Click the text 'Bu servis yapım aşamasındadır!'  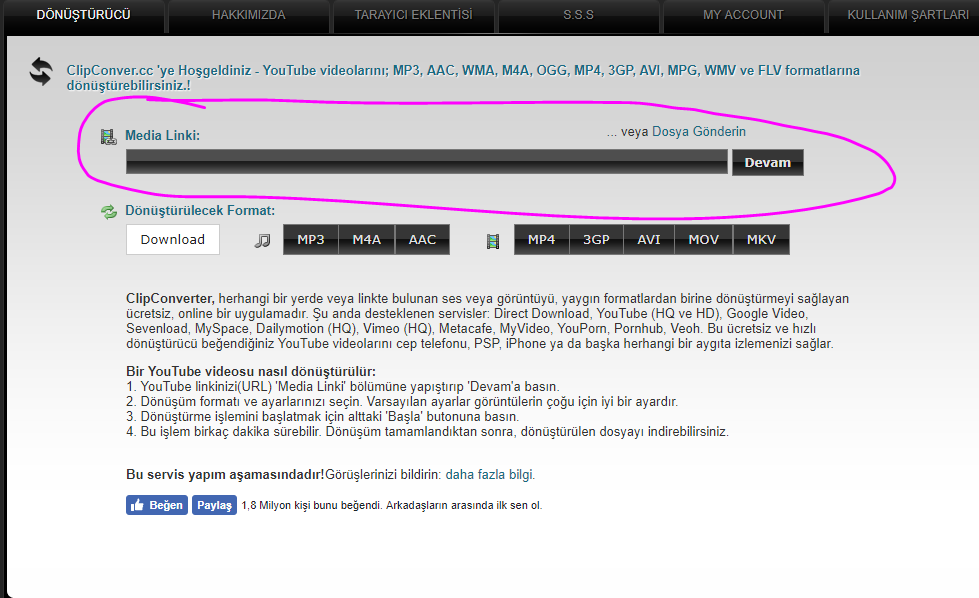(225, 474)
